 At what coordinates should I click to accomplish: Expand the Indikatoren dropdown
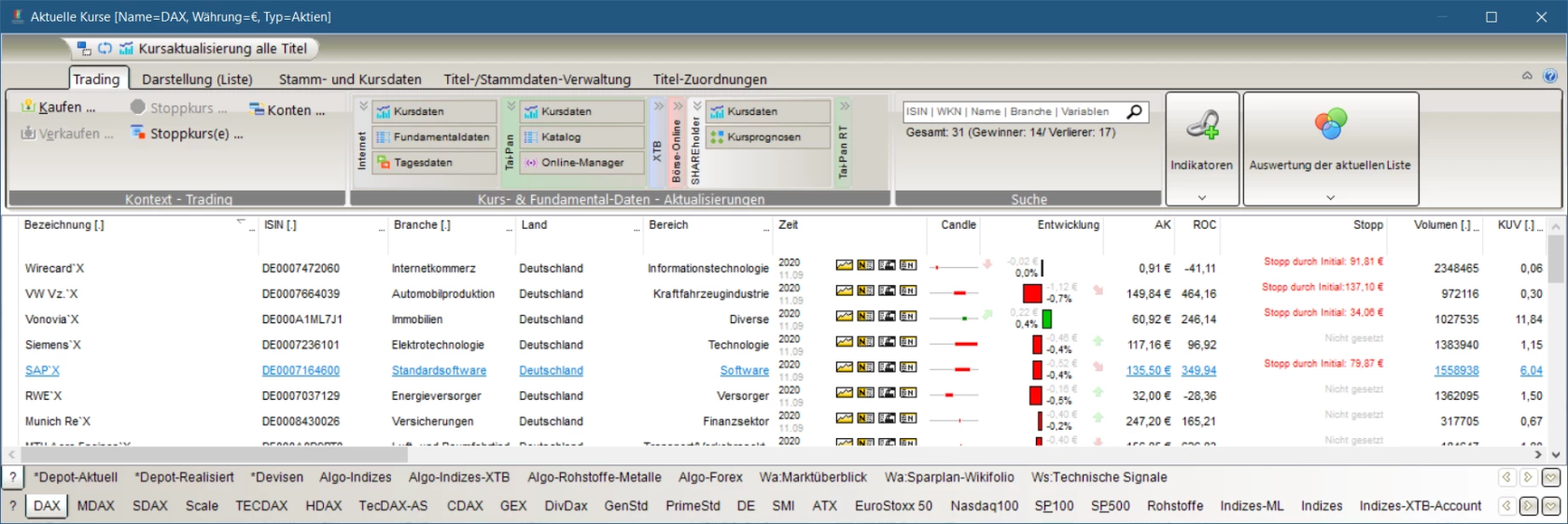point(1201,197)
